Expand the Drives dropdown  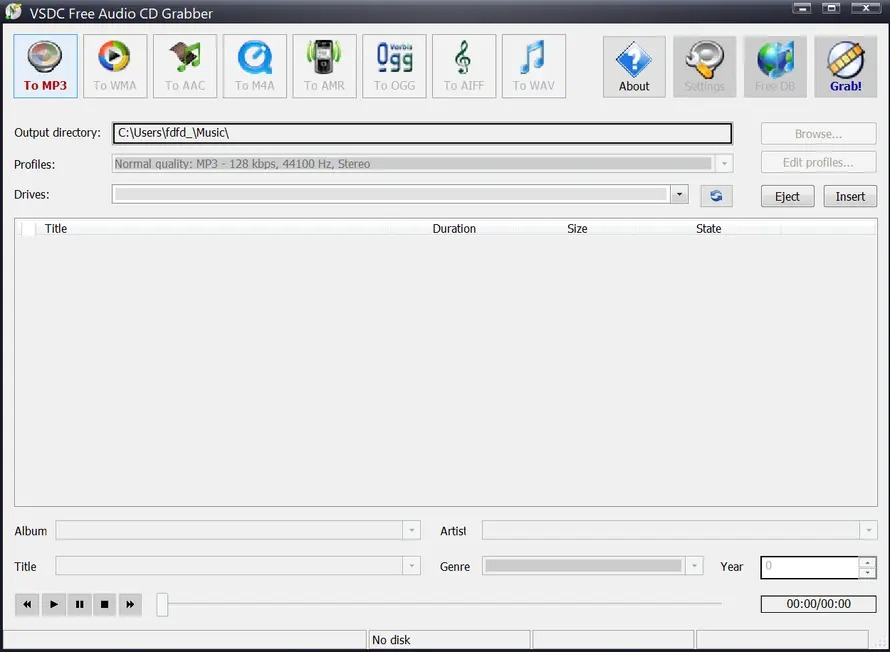tap(679, 195)
